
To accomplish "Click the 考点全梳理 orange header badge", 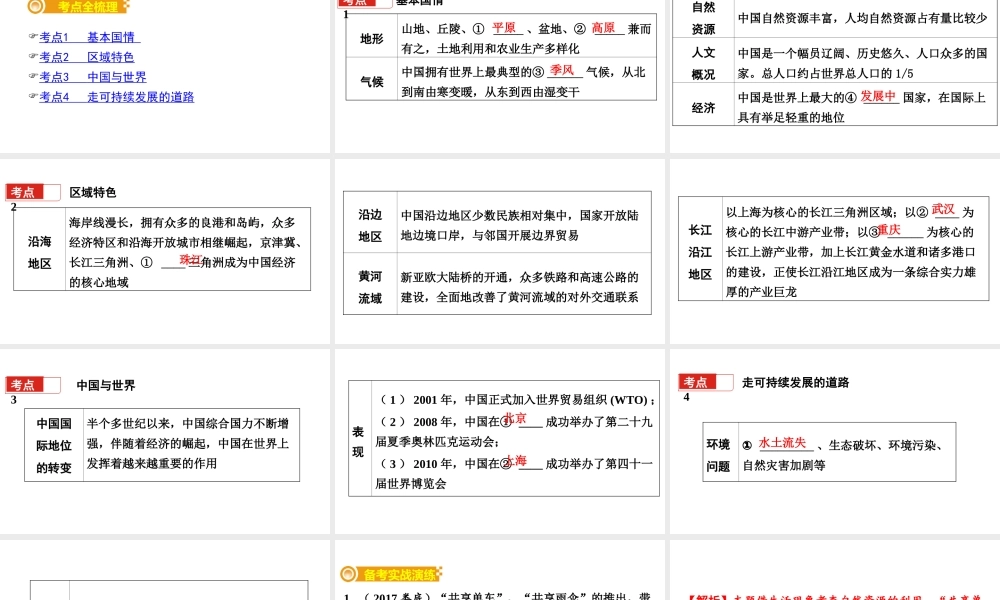I will point(78,6).
